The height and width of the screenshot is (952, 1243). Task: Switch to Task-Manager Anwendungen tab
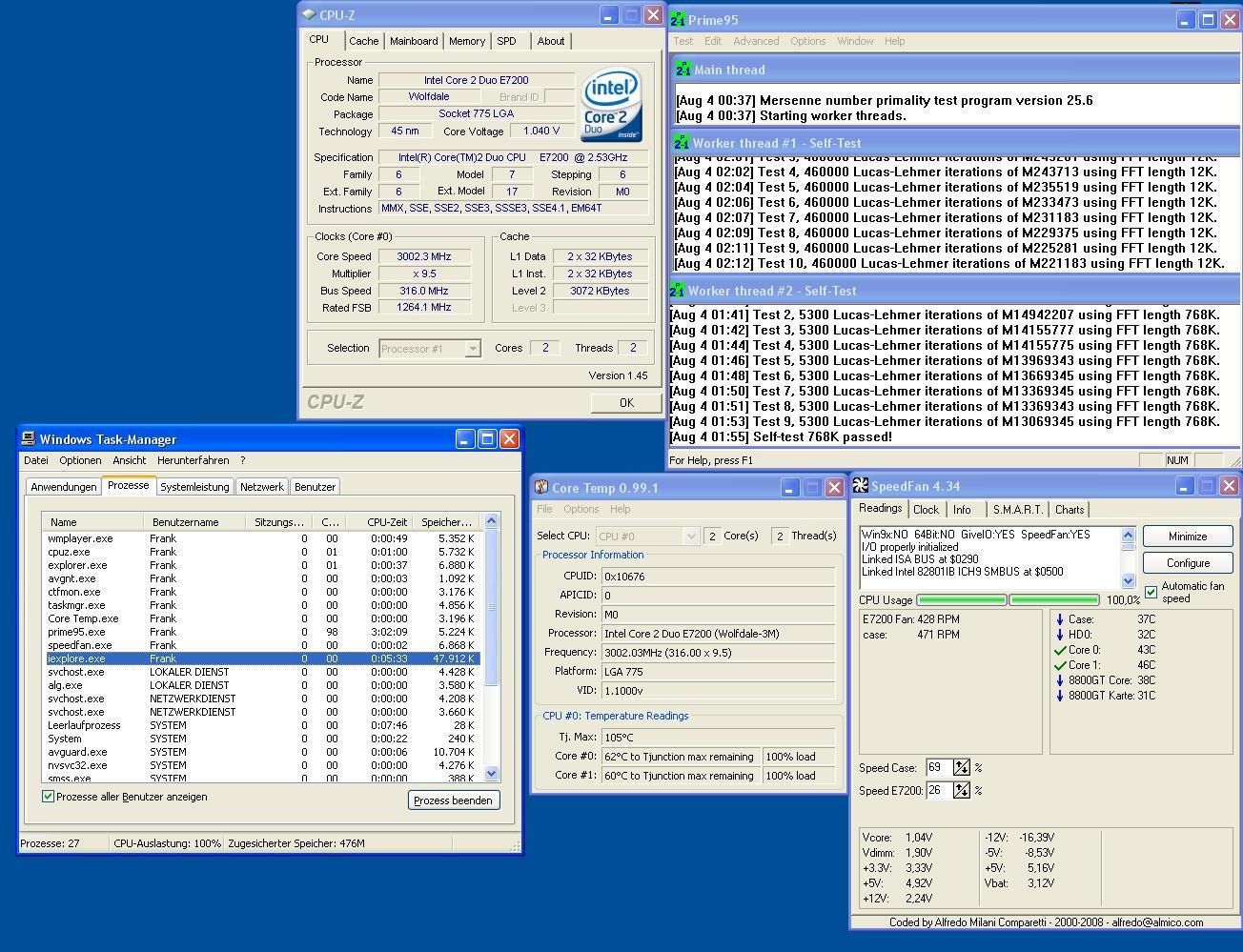coord(64,487)
